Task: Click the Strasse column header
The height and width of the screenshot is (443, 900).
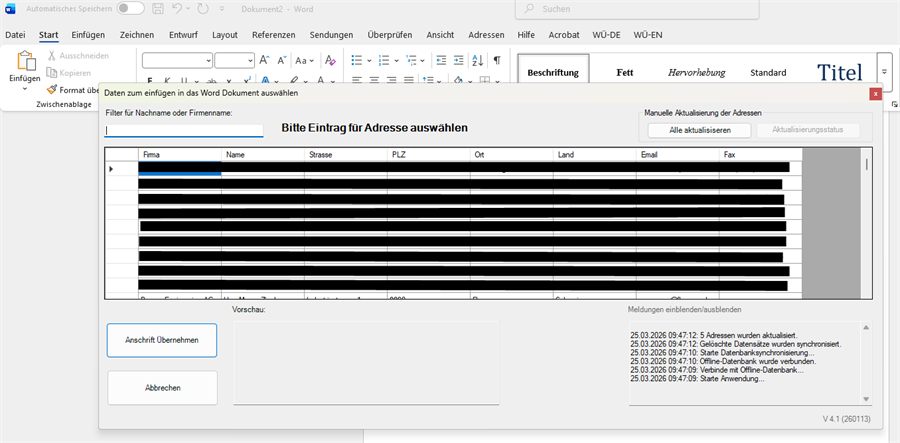Action: click(x=346, y=155)
